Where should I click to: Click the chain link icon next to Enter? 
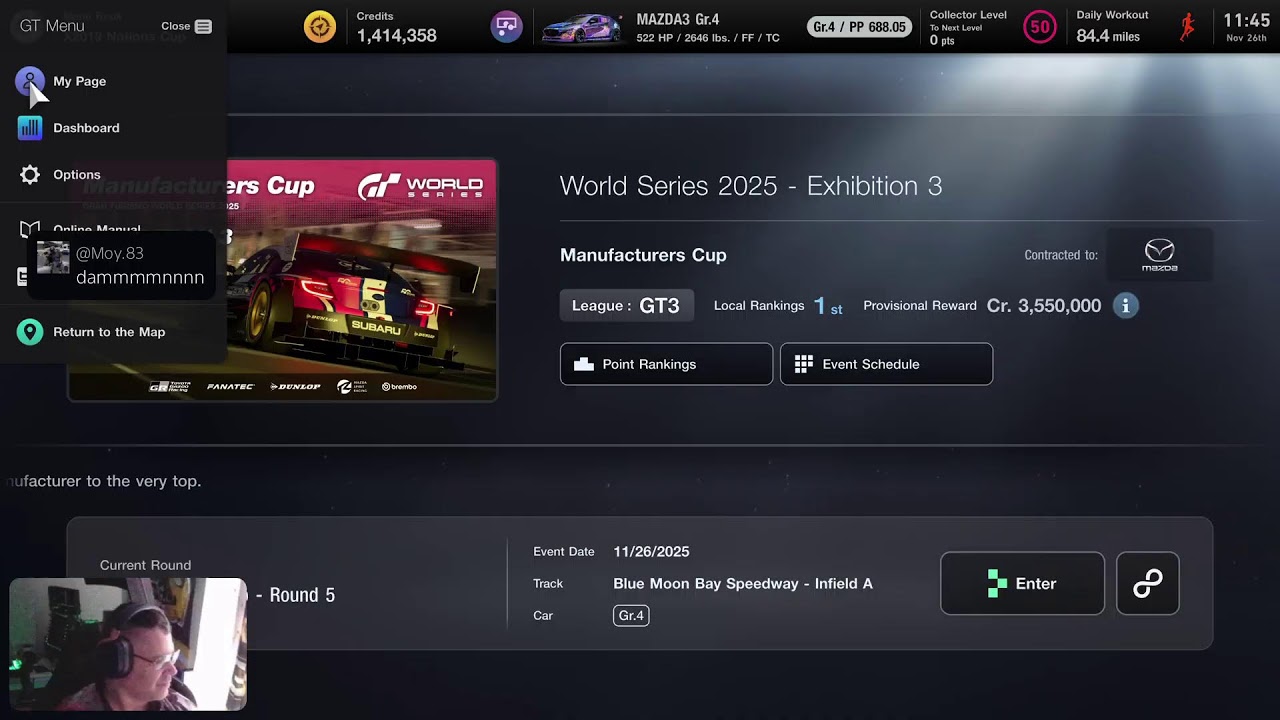pos(1148,583)
